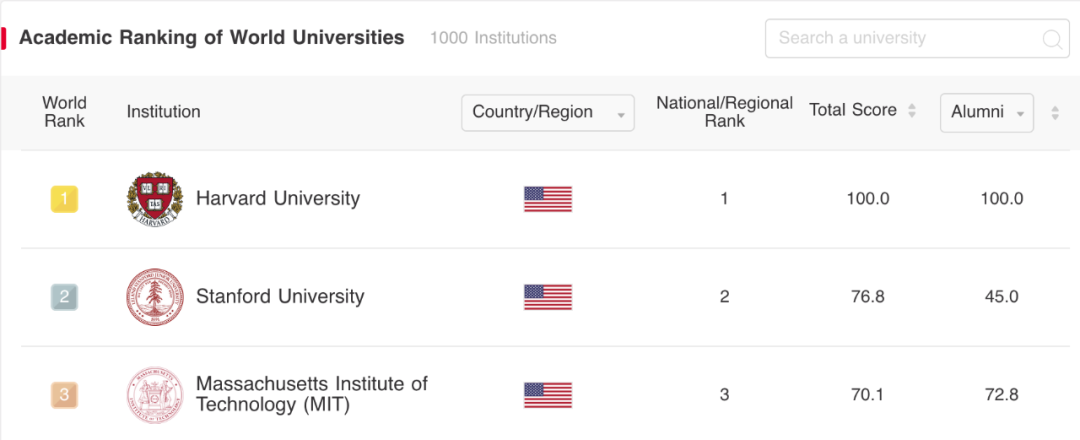Open the Stanford University link

280,296
